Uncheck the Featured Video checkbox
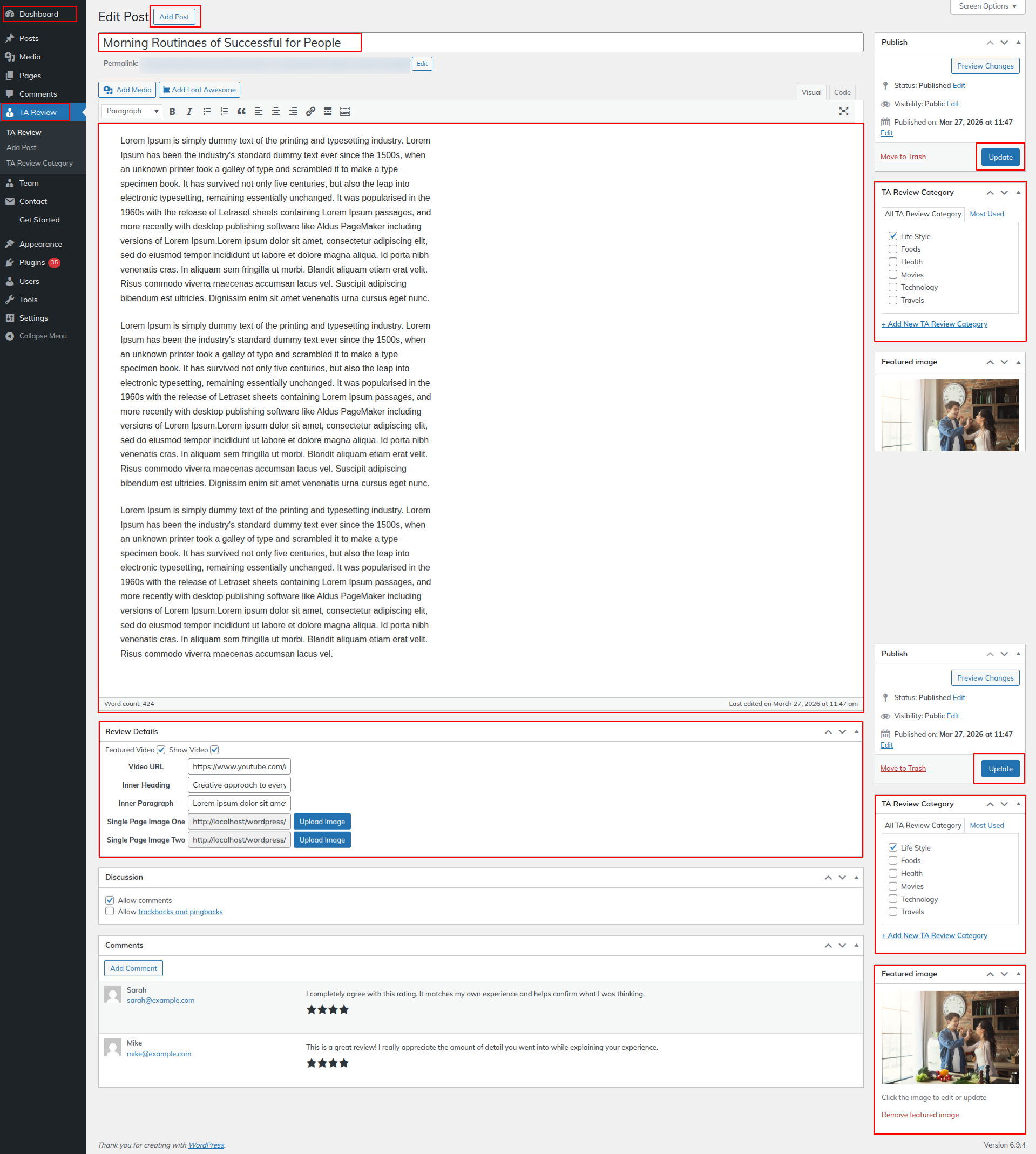 pos(161,750)
